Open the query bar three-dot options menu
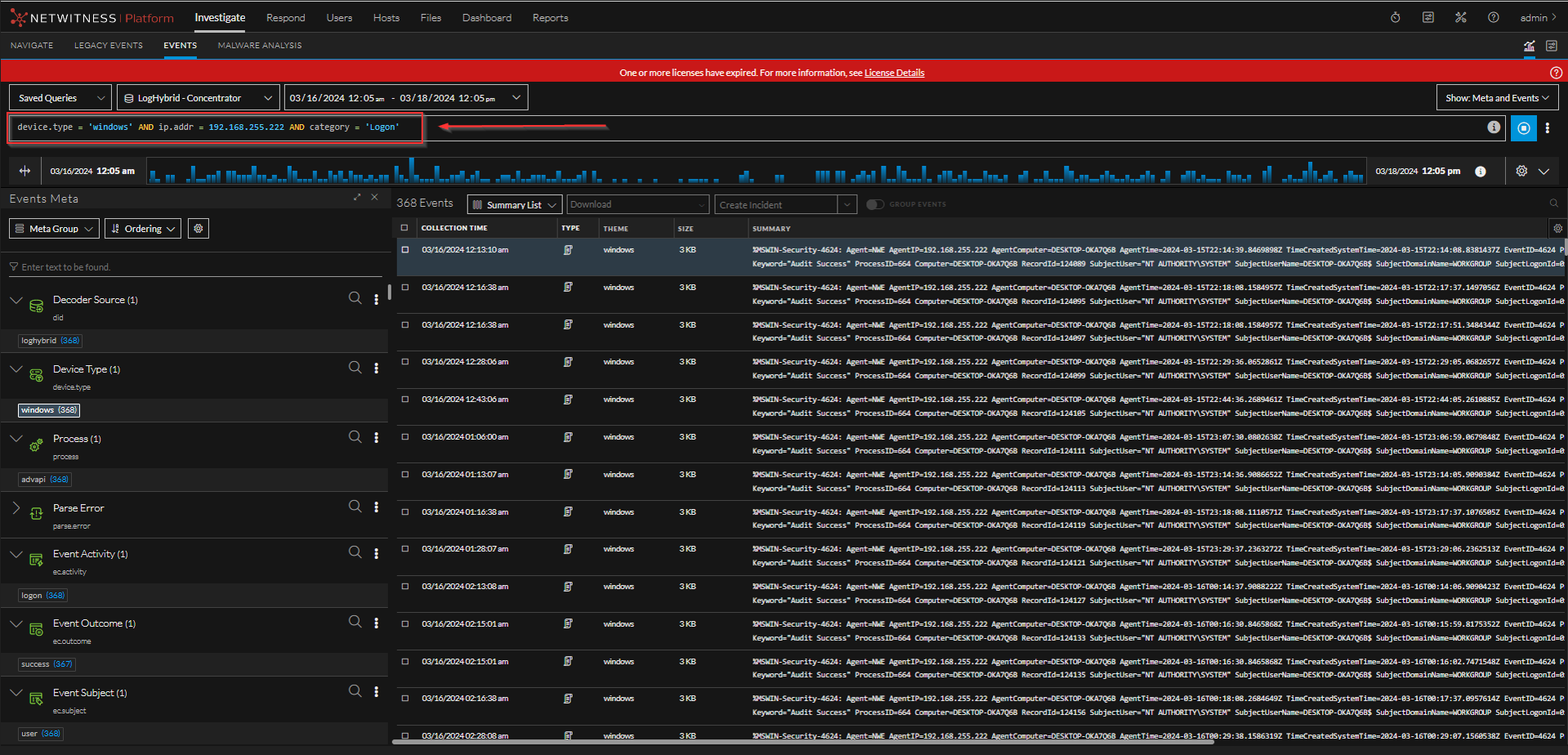This screenshot has width=1568, height=755. click(1547, 128)
